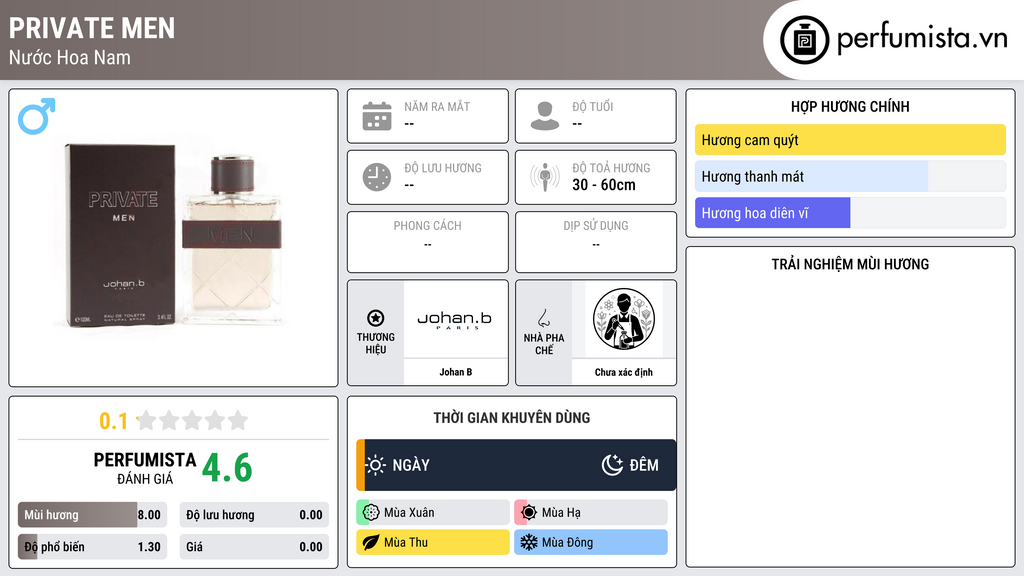Click the Mùi hương 8.00 rating bar
The height and width of the screenshot is (576, 1024).
[93, 515]
